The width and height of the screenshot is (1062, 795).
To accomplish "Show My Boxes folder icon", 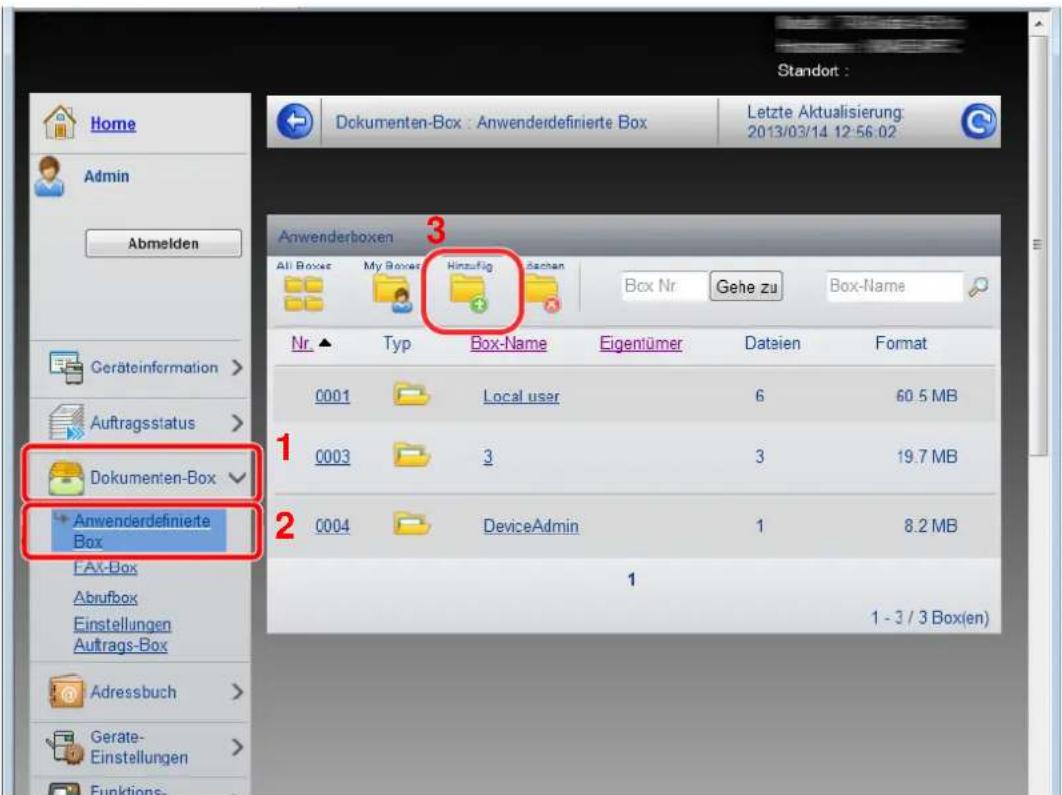I will click(393, 294).
